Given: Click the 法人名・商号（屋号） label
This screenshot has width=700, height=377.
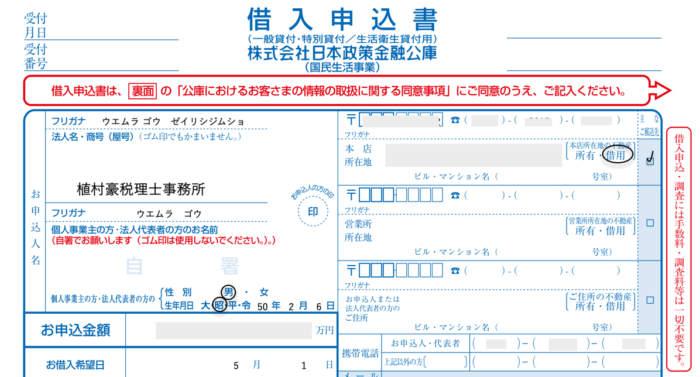Looking at the screenshot, I should point(92,137).
